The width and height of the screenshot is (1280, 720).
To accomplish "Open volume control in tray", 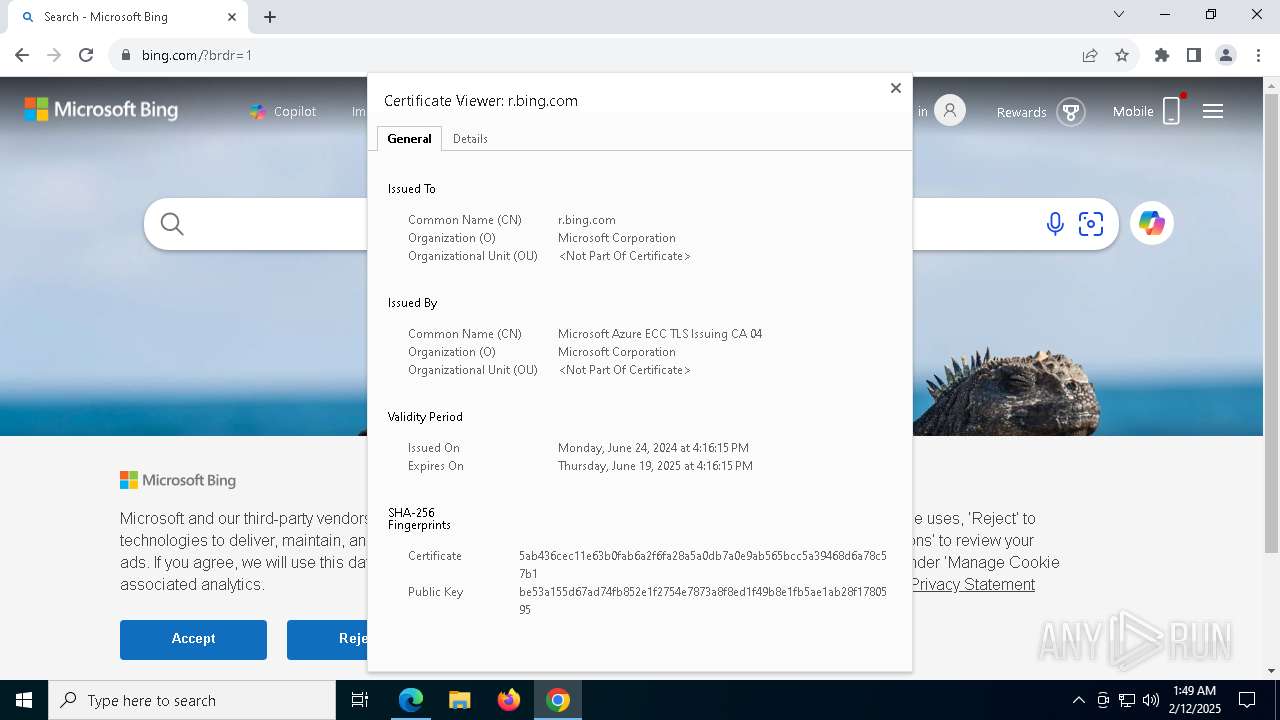I will [1151, 700].
